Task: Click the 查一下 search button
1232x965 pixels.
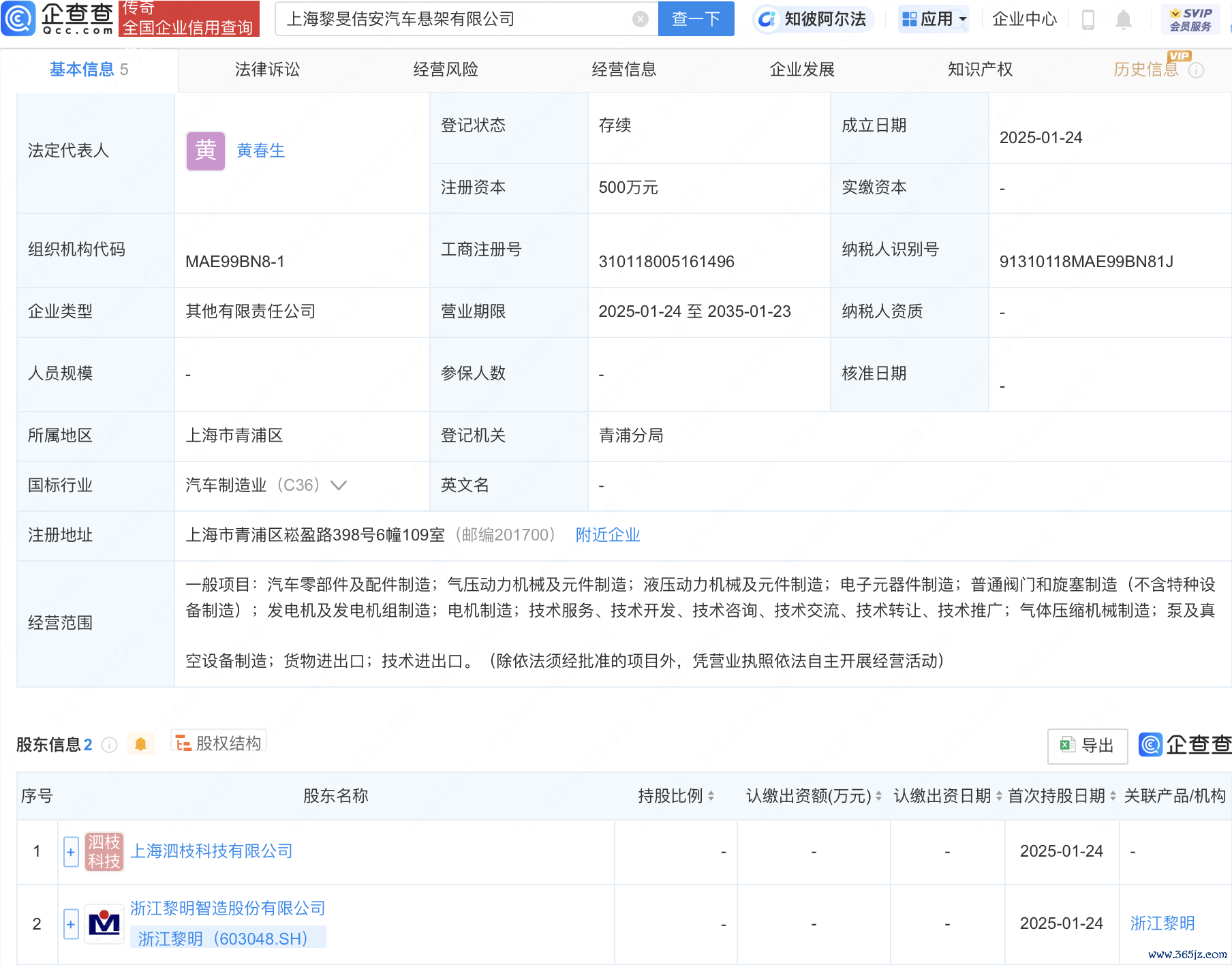Action: pos(696,19)
